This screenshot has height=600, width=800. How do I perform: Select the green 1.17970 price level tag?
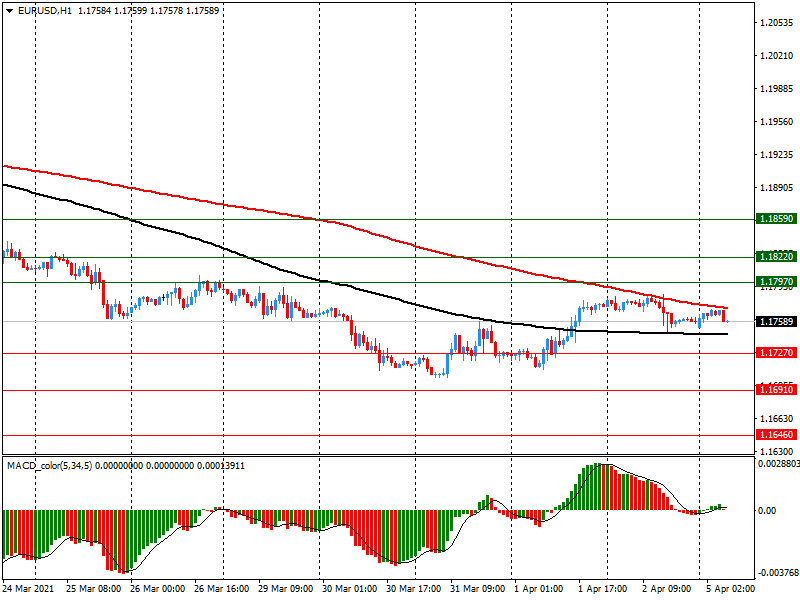(776, 283)
